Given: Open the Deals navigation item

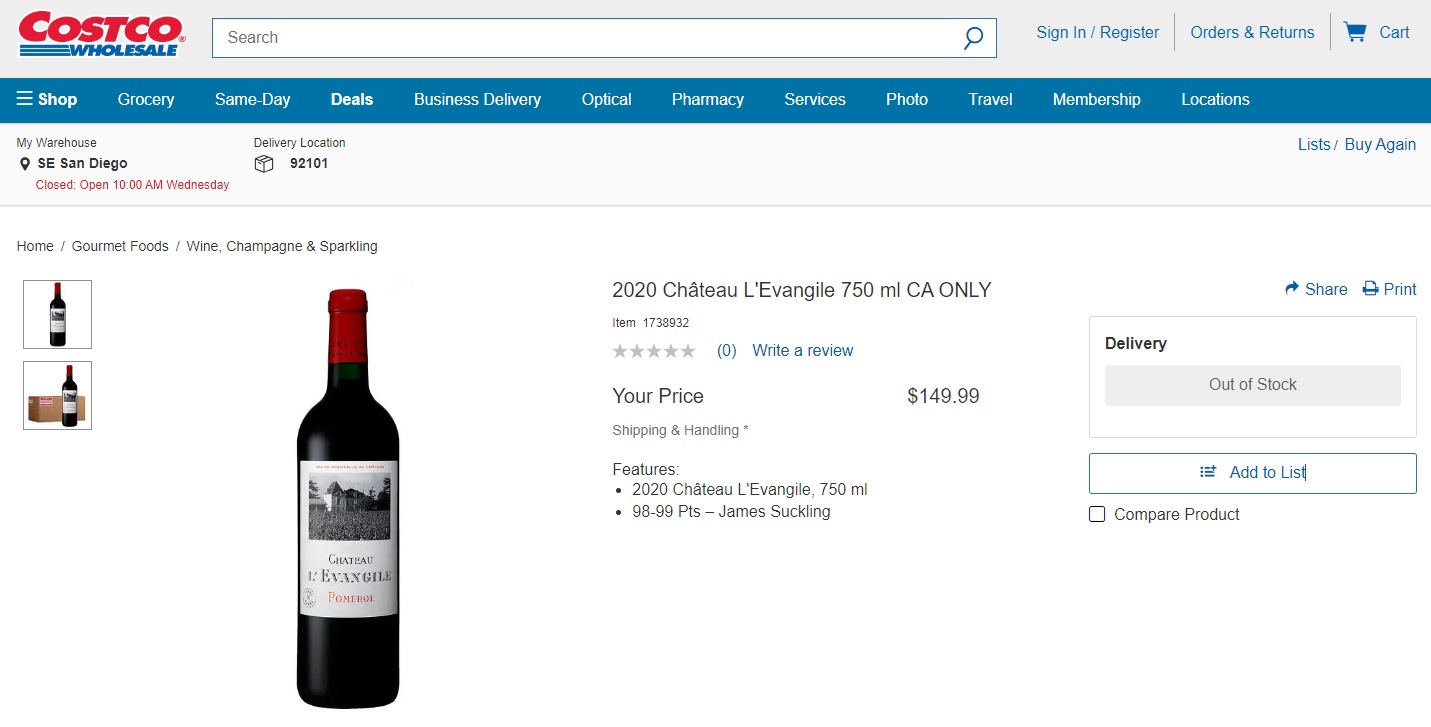Looking at the screenshot, I should (x=352, y=99).
